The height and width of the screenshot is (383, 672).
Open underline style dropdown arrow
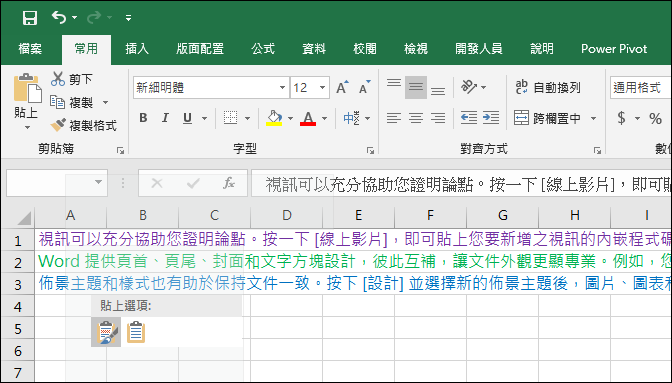204,118
